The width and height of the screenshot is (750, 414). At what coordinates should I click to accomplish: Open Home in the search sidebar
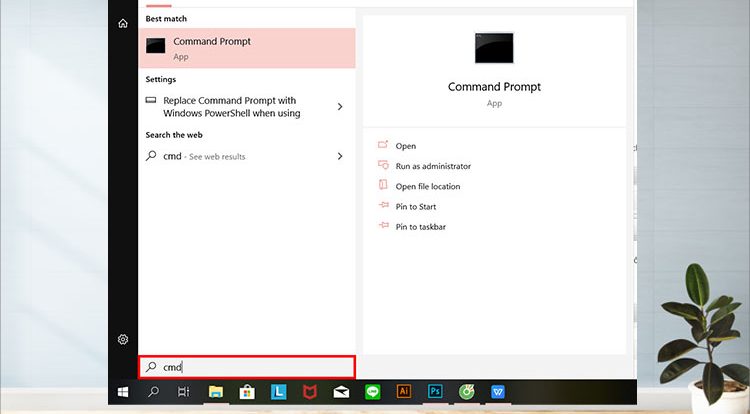click(123, 23)
